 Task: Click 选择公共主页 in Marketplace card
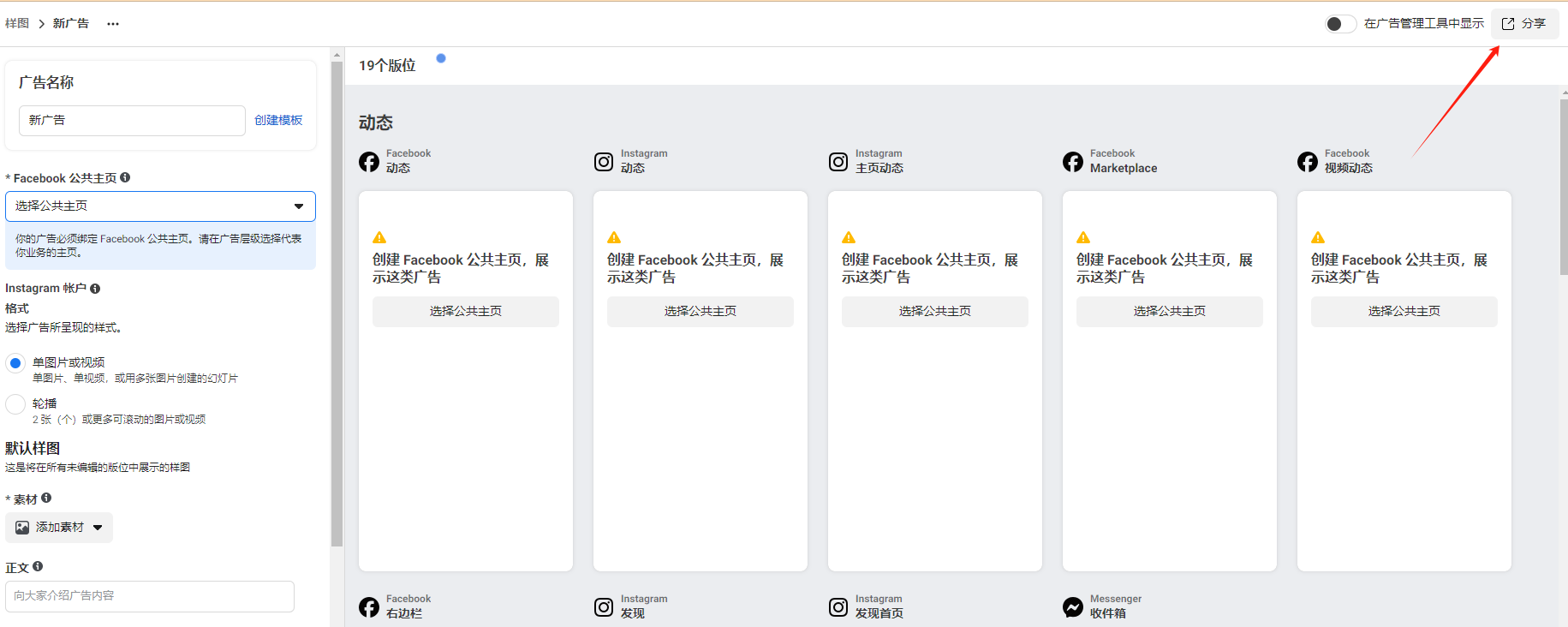pos(1170,312)
